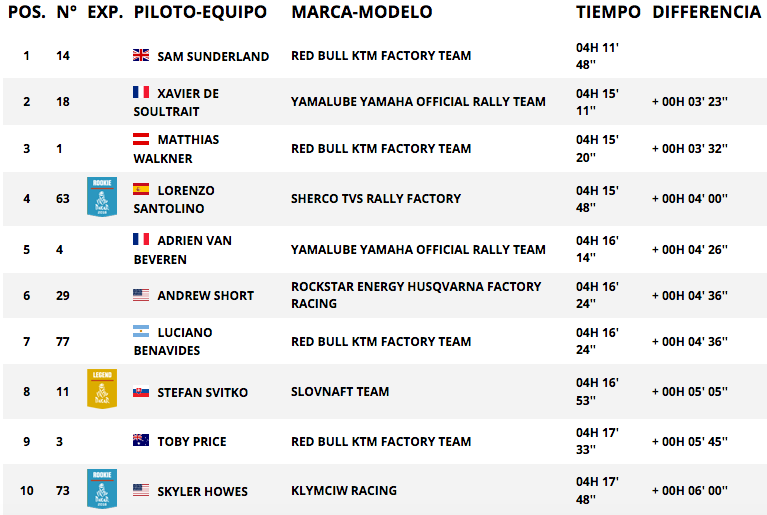Open rider Sam Sunderland's name

click(x=213, y=57)
